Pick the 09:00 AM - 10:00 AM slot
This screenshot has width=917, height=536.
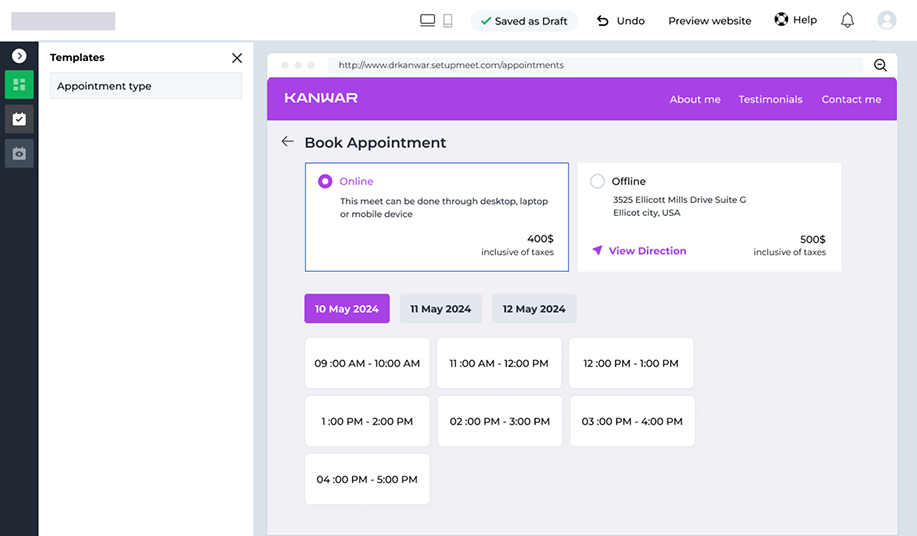[x=367, y=363]
